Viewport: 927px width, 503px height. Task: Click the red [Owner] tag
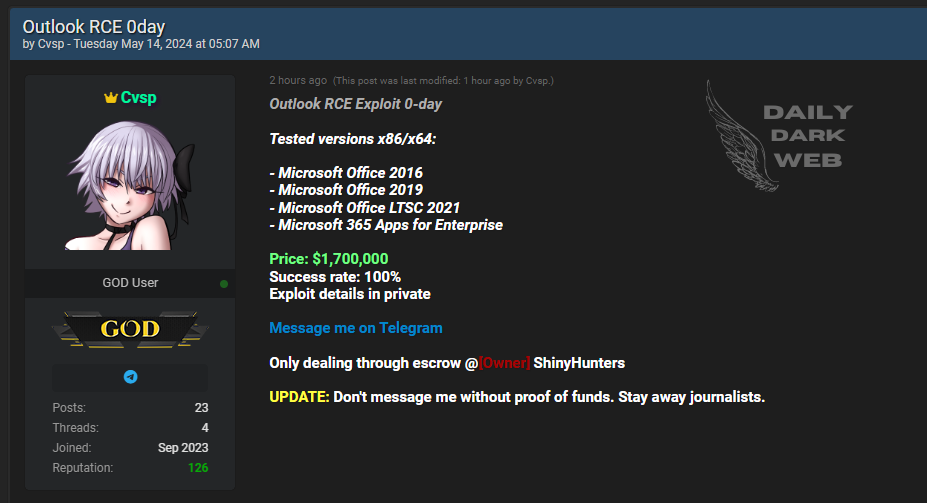coord(504,363)
